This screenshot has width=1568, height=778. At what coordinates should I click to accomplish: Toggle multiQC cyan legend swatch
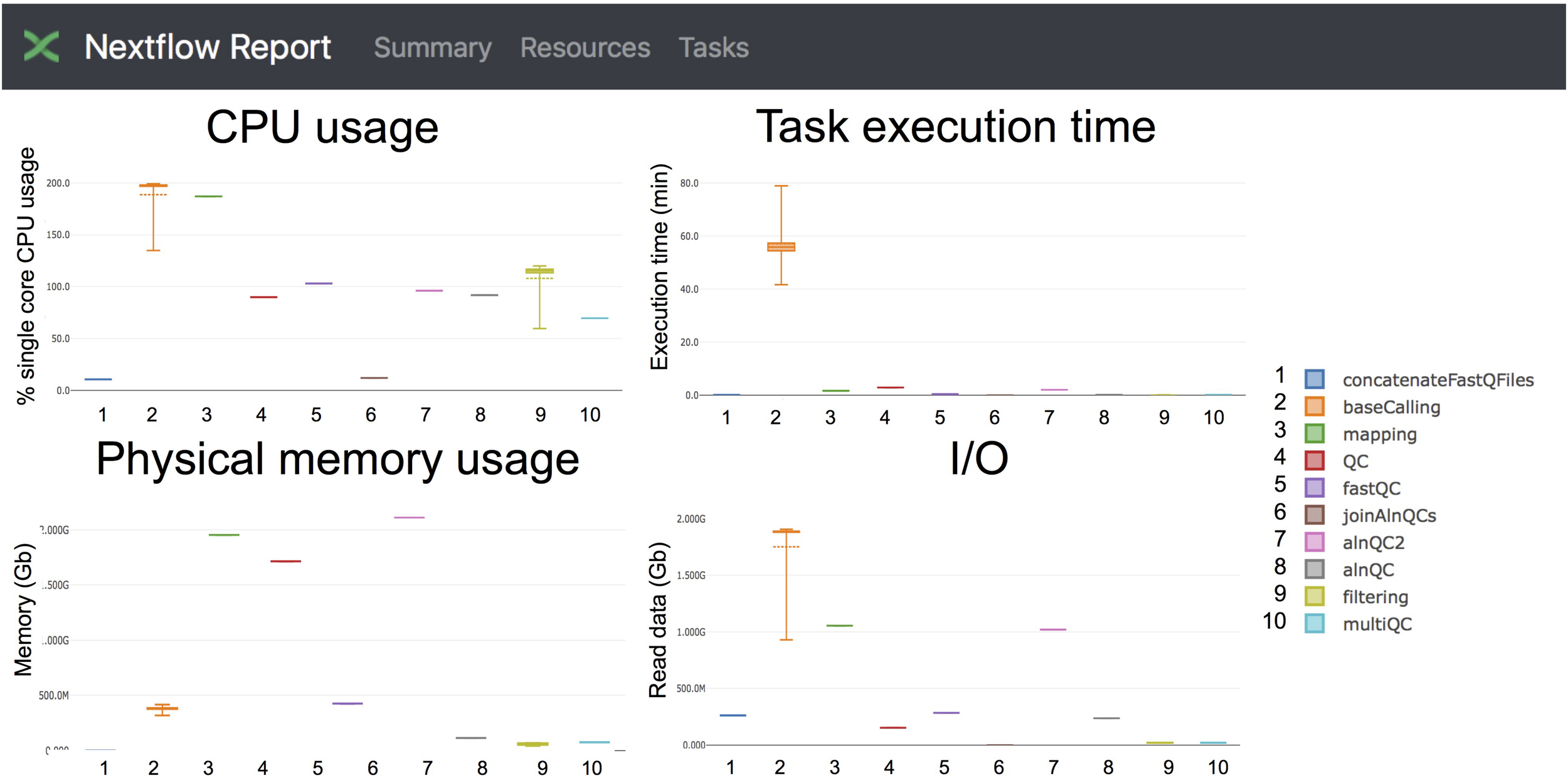[1314, 624]
